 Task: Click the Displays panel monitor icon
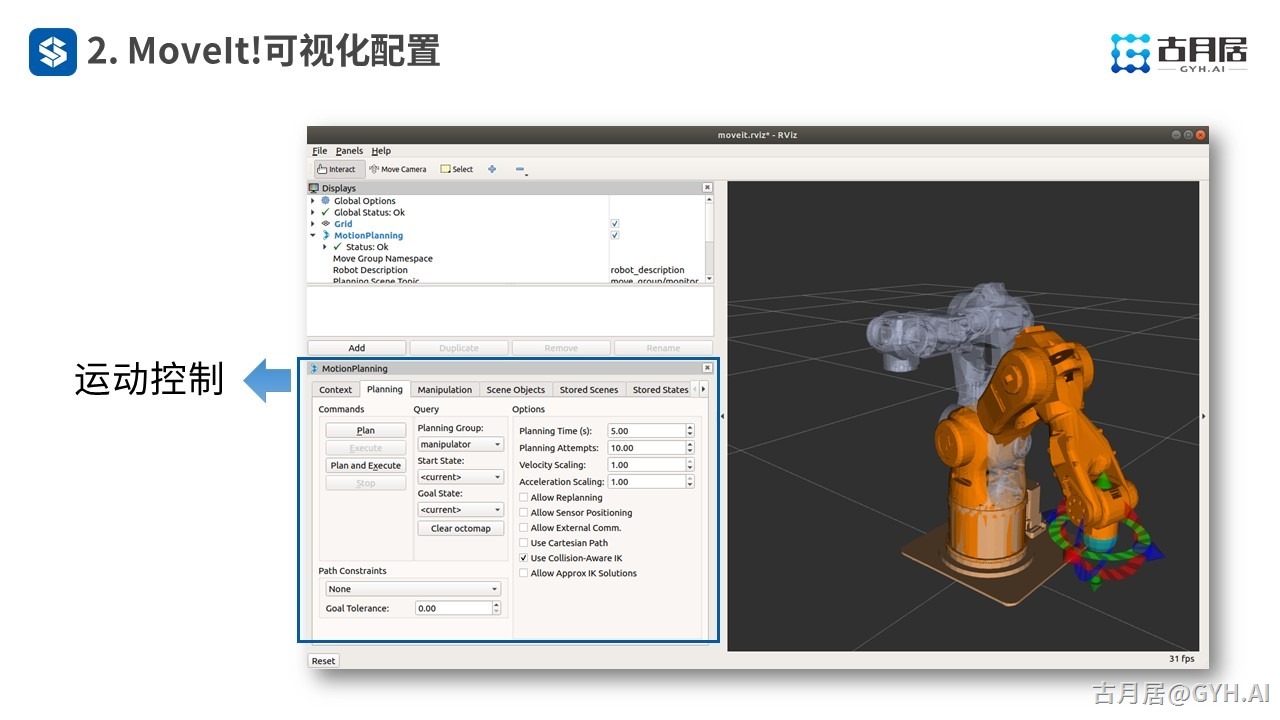tap(314, 188)
